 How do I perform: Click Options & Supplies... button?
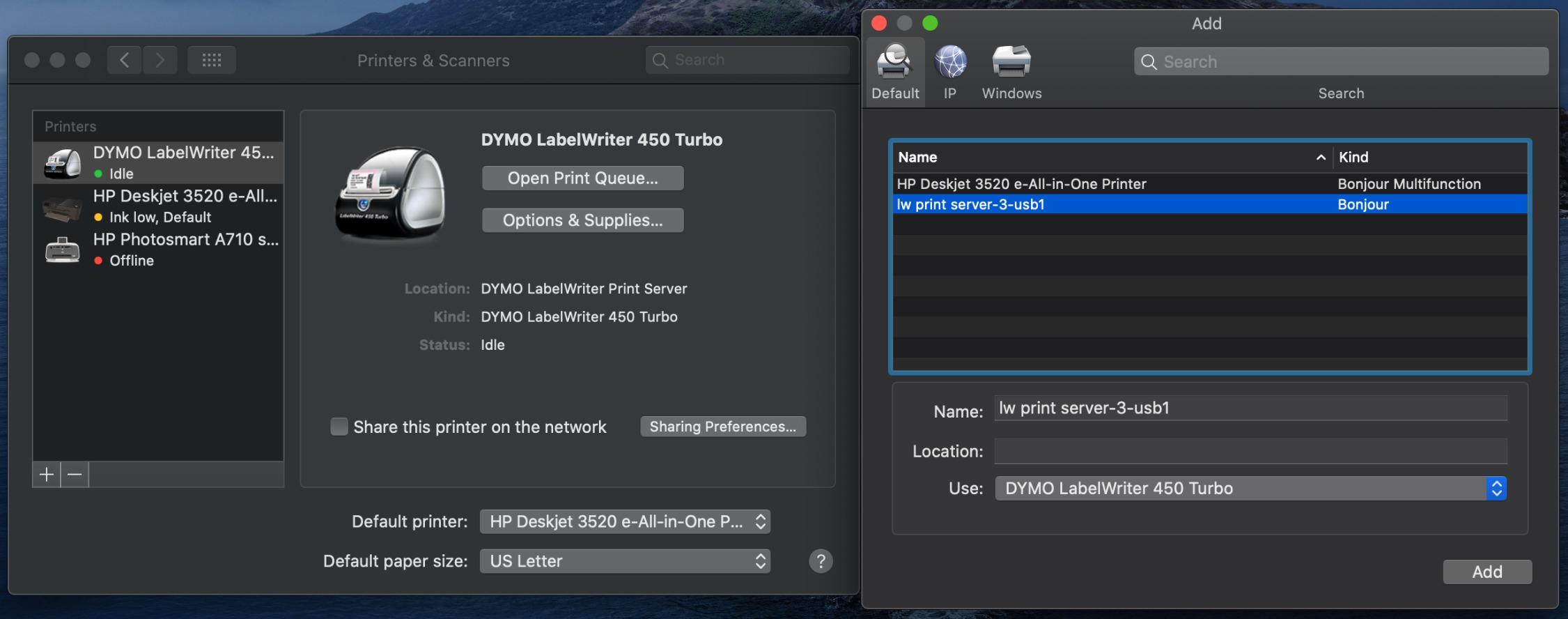click(582, 220)
